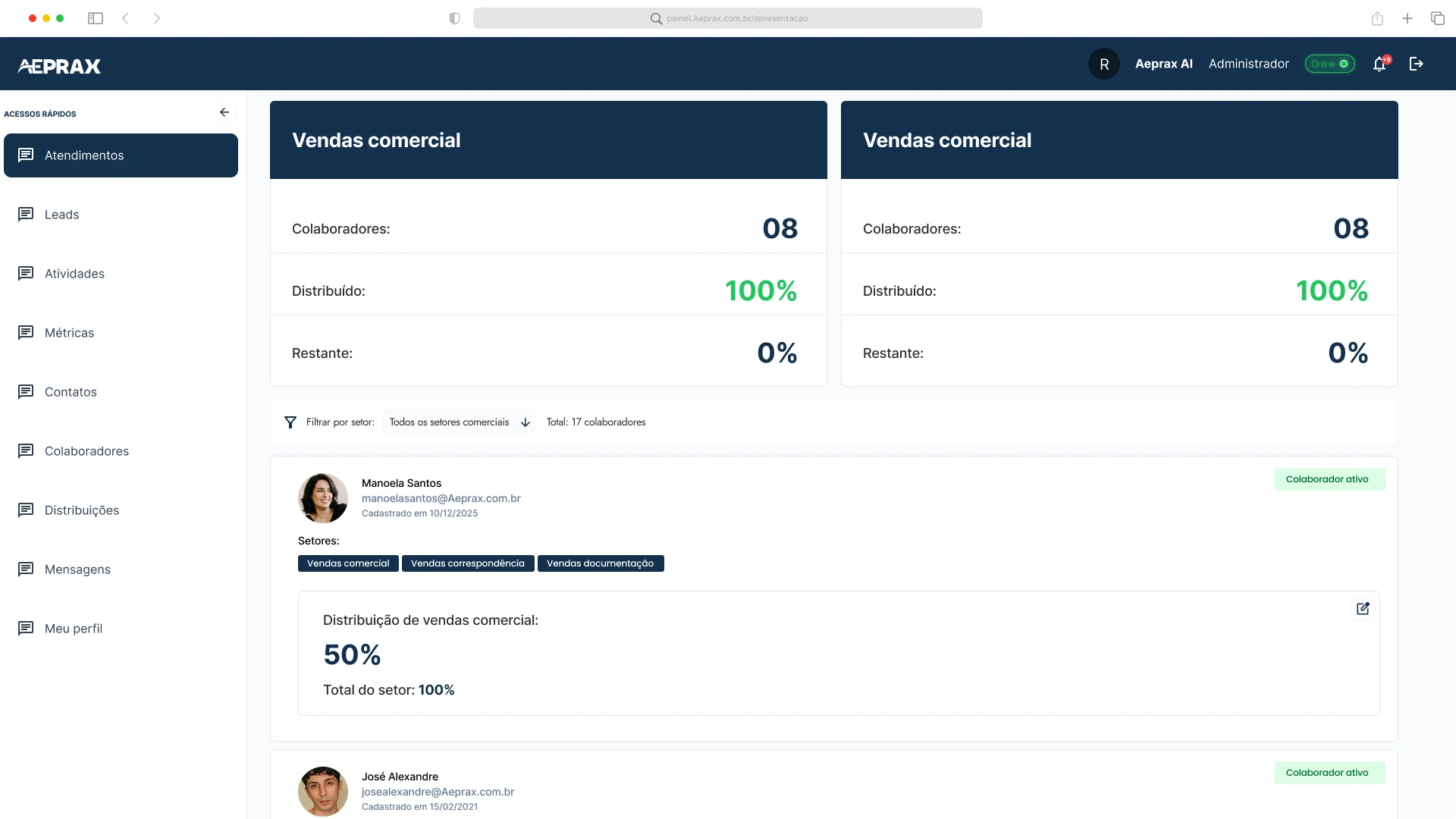Open a new browser tab with plus
The image size is (1456, 819).
[x=1407, y=18]
